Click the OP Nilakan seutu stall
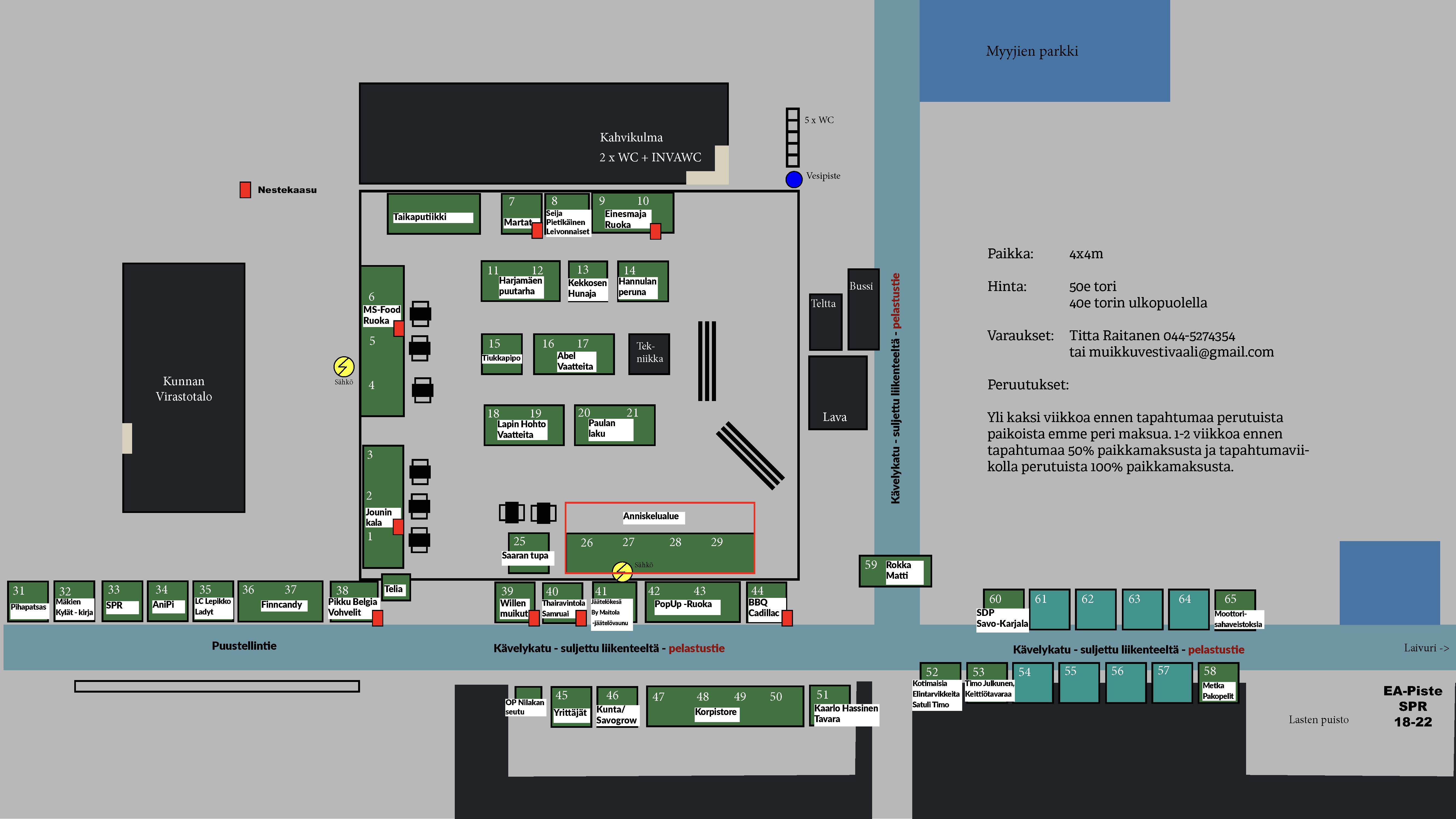This screenshot has height=819, width=1456. coord(527,702)
